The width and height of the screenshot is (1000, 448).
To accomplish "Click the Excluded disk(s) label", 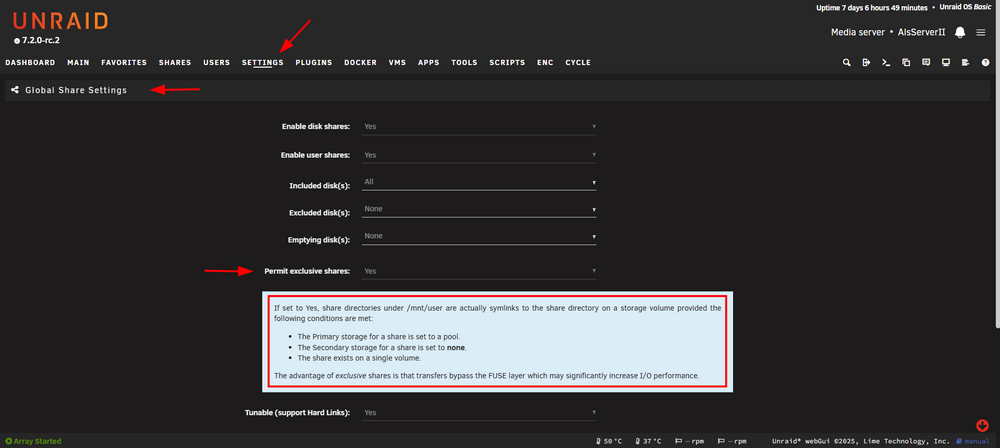I will pos(320,213).
